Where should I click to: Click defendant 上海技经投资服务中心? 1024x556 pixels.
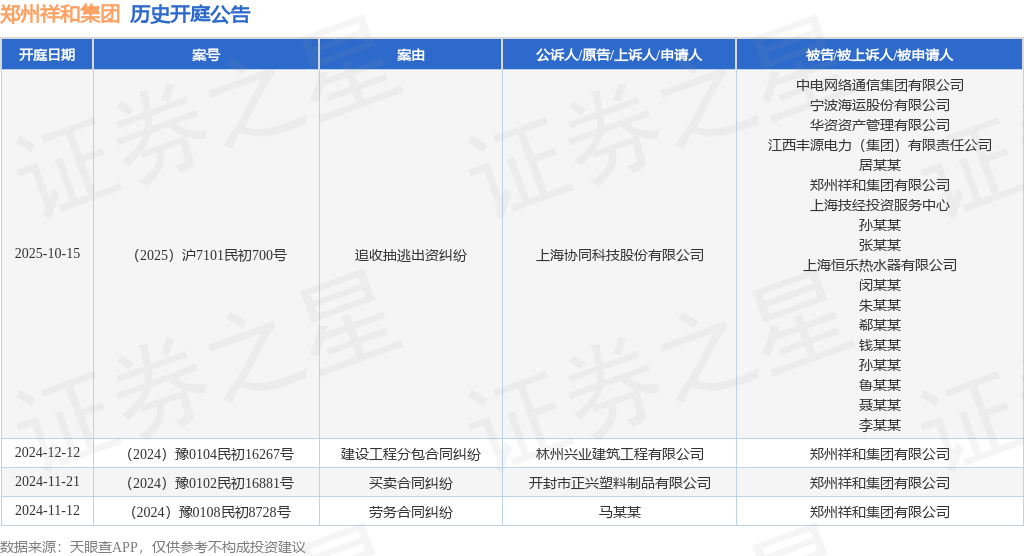880,205
